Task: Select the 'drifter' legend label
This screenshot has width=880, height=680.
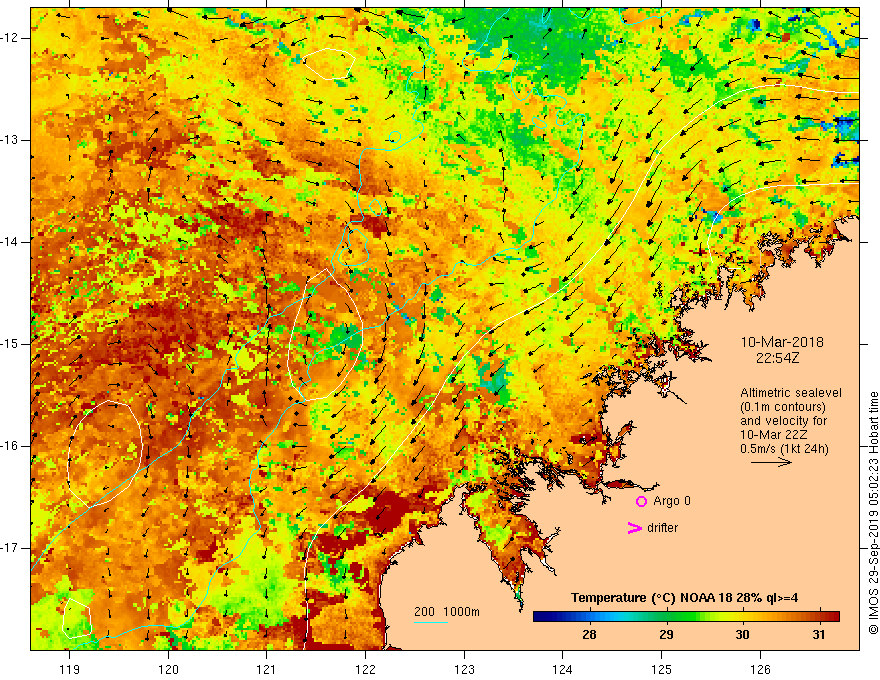Action: tap(662, 528)
